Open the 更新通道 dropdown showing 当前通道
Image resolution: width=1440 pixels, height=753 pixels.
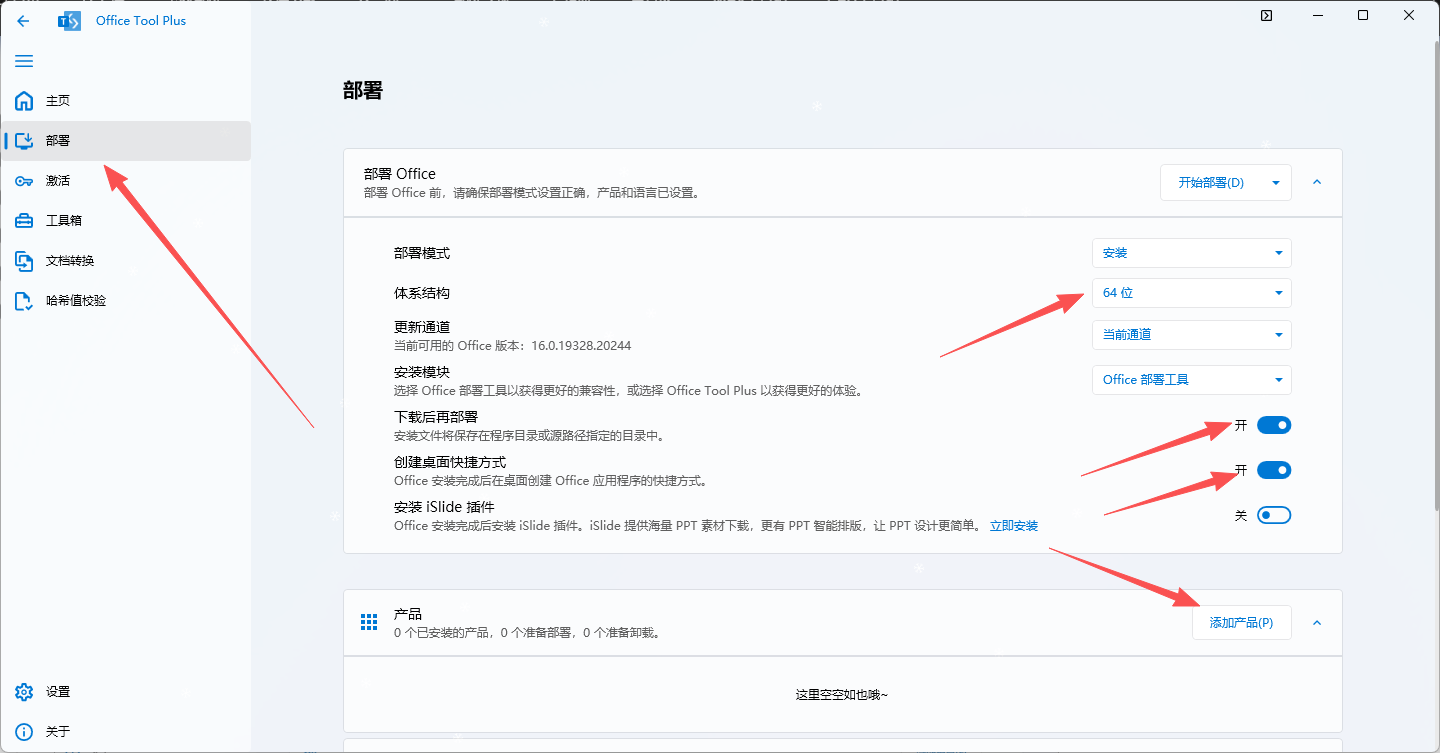(1191, 334)
